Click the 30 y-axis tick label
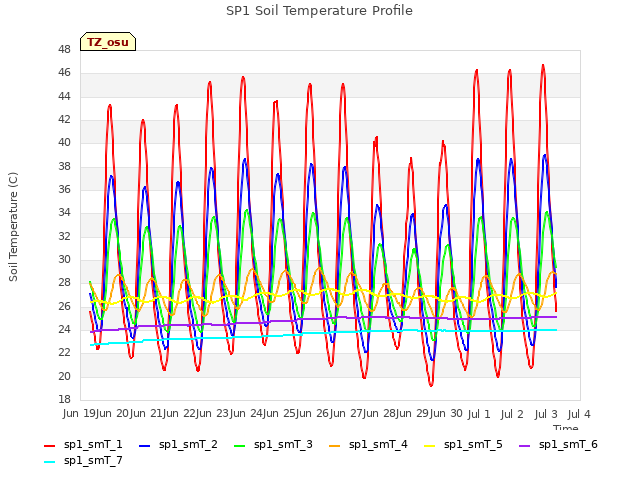The image size is (640, 480). coord(64,260)
